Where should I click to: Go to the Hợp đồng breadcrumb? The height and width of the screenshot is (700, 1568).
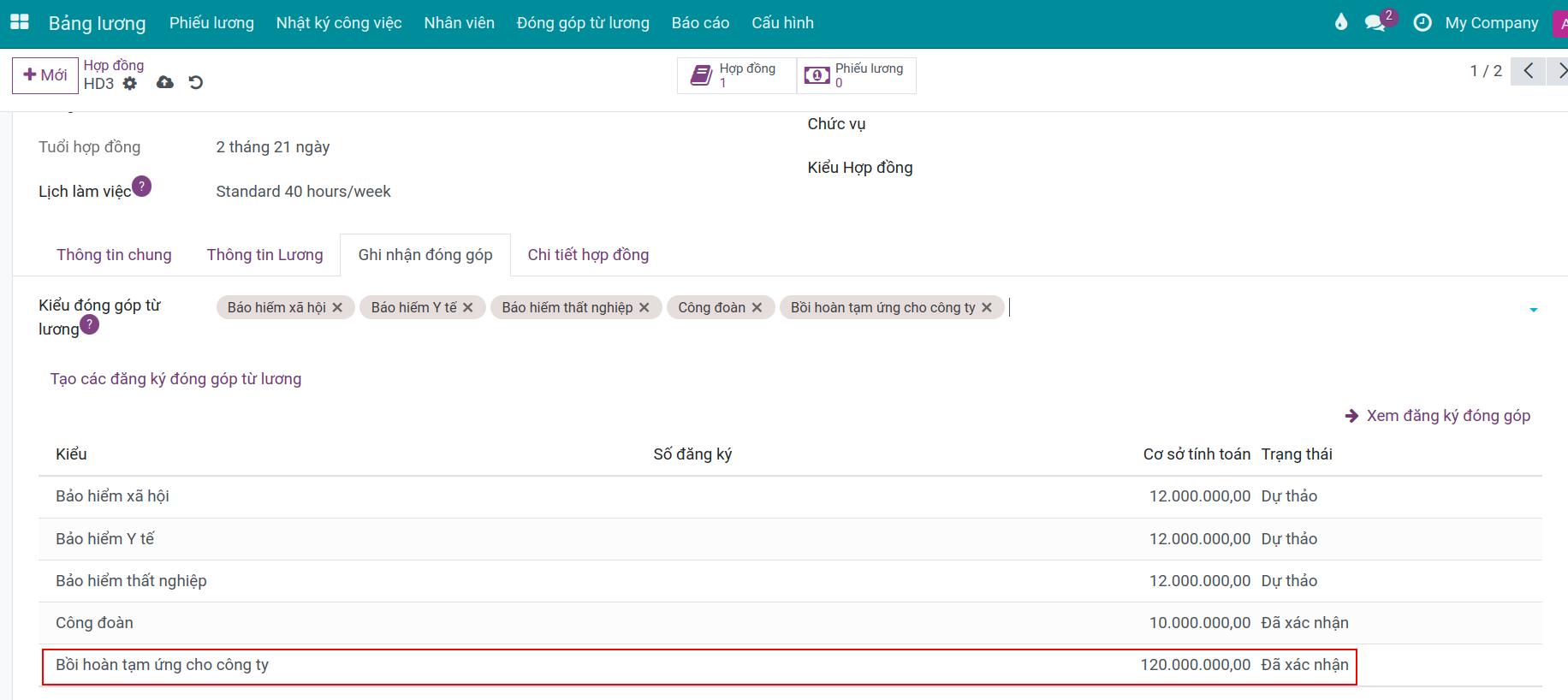click(114, 65)
